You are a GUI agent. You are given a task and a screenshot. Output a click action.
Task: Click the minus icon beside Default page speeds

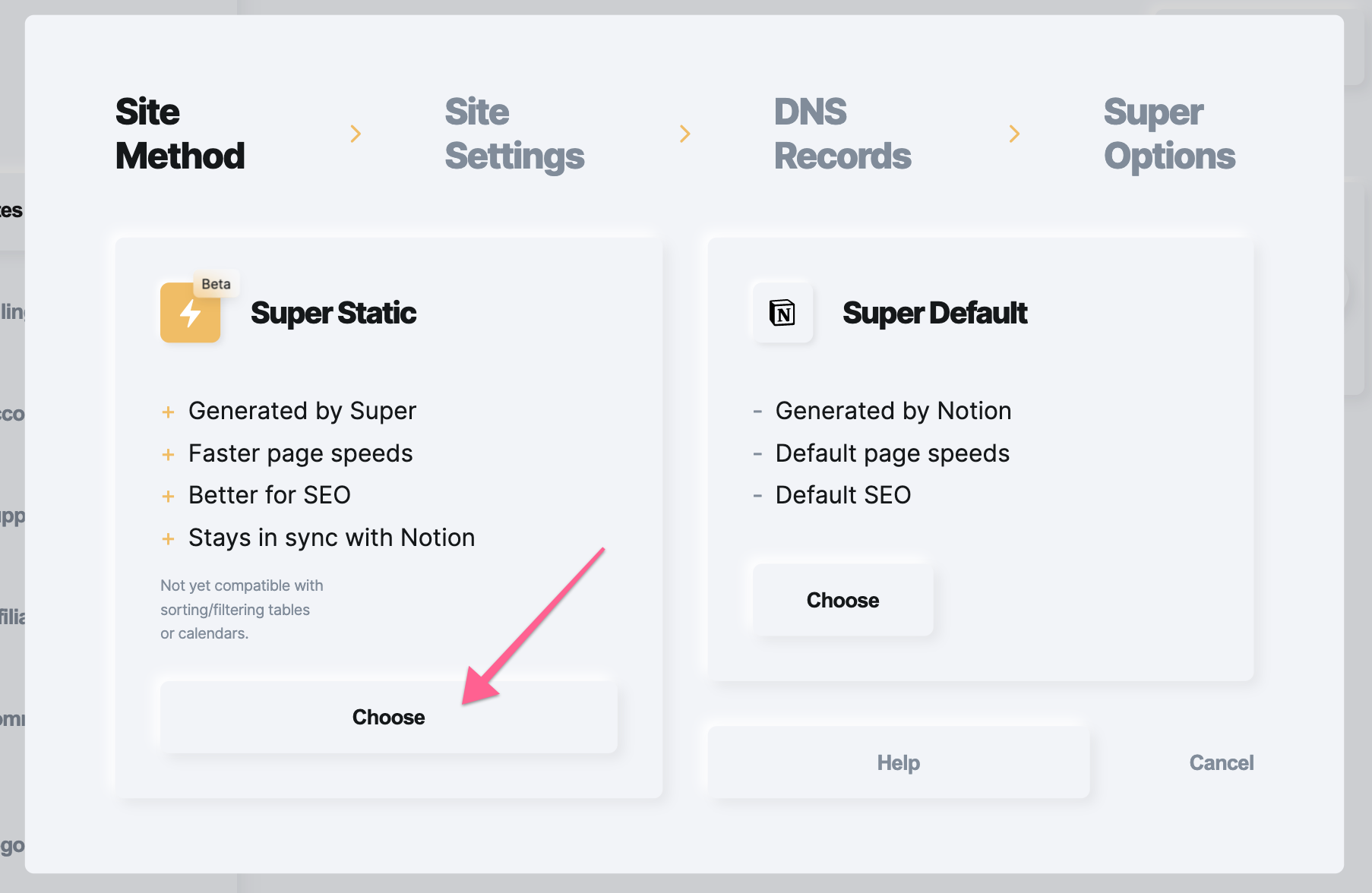757,454
